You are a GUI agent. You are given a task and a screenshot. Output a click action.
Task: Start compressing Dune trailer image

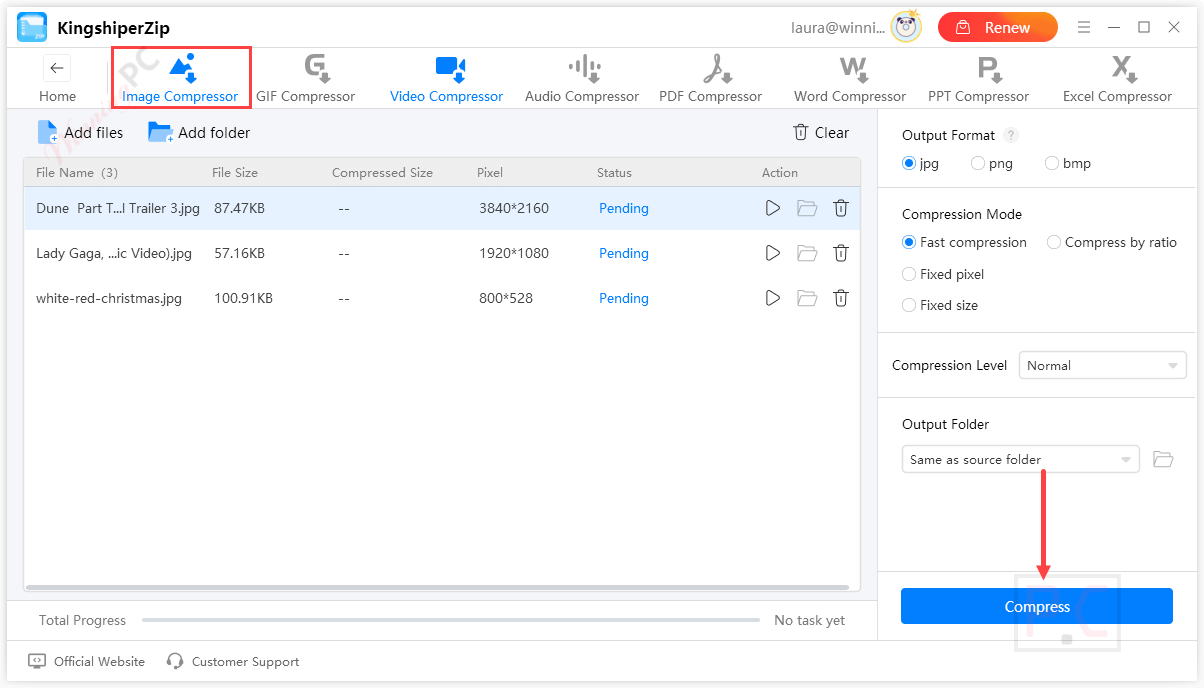tap(772, 208)
